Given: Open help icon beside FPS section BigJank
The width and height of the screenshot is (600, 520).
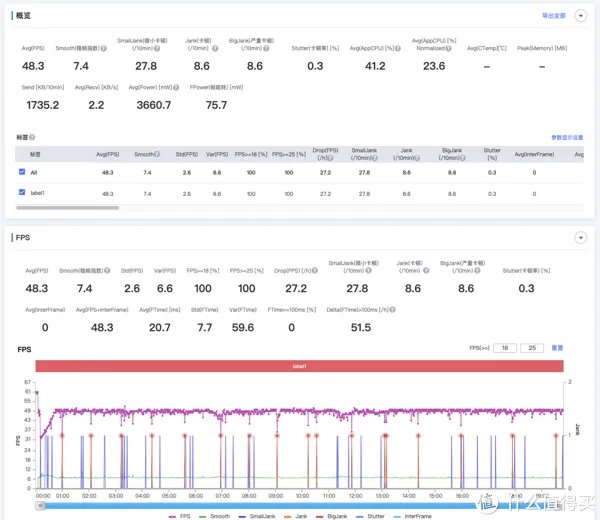Looking at the screenshot, I should [477, 271].
